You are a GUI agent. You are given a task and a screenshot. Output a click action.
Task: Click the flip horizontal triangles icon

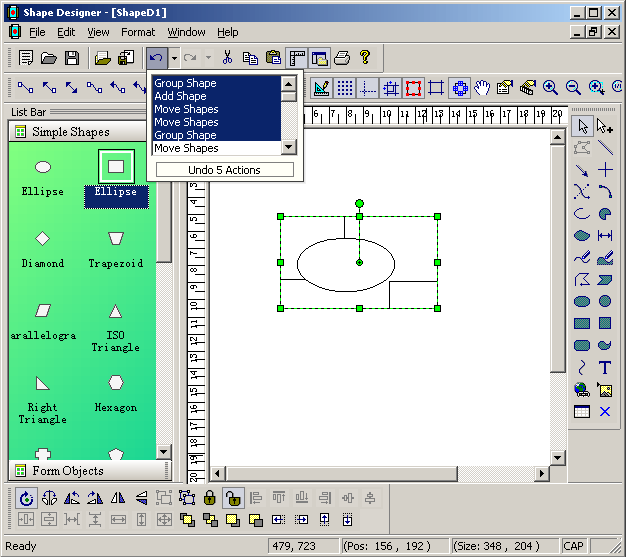(118, 498)
